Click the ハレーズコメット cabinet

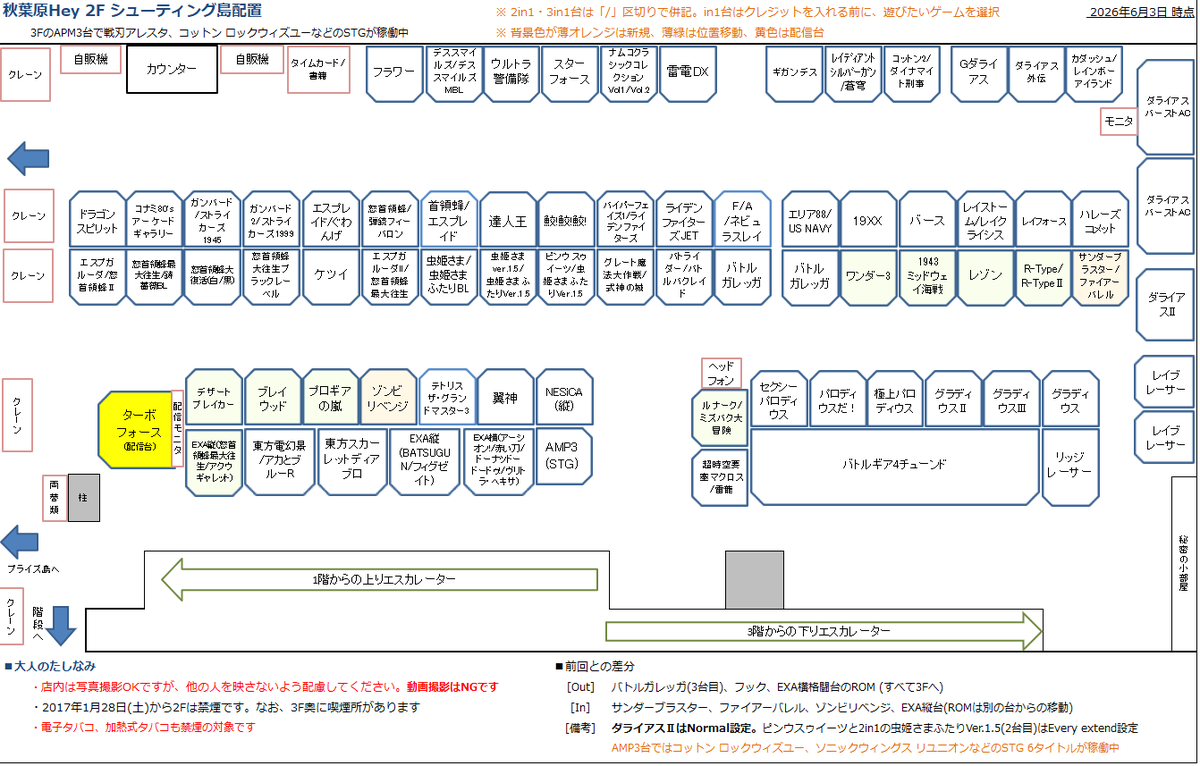click(x=1102, y=220)
